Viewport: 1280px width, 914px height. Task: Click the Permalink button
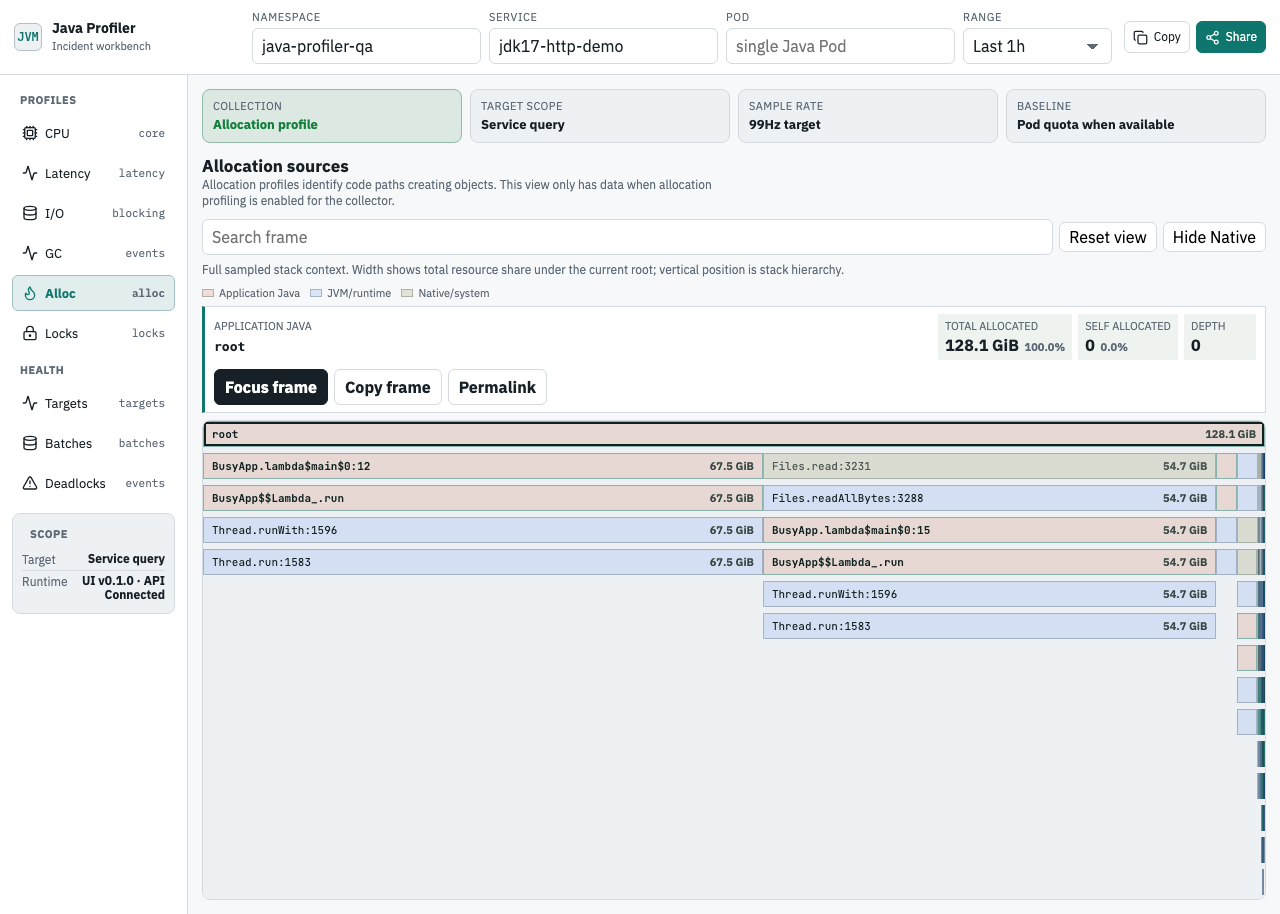tap(497, 387)
